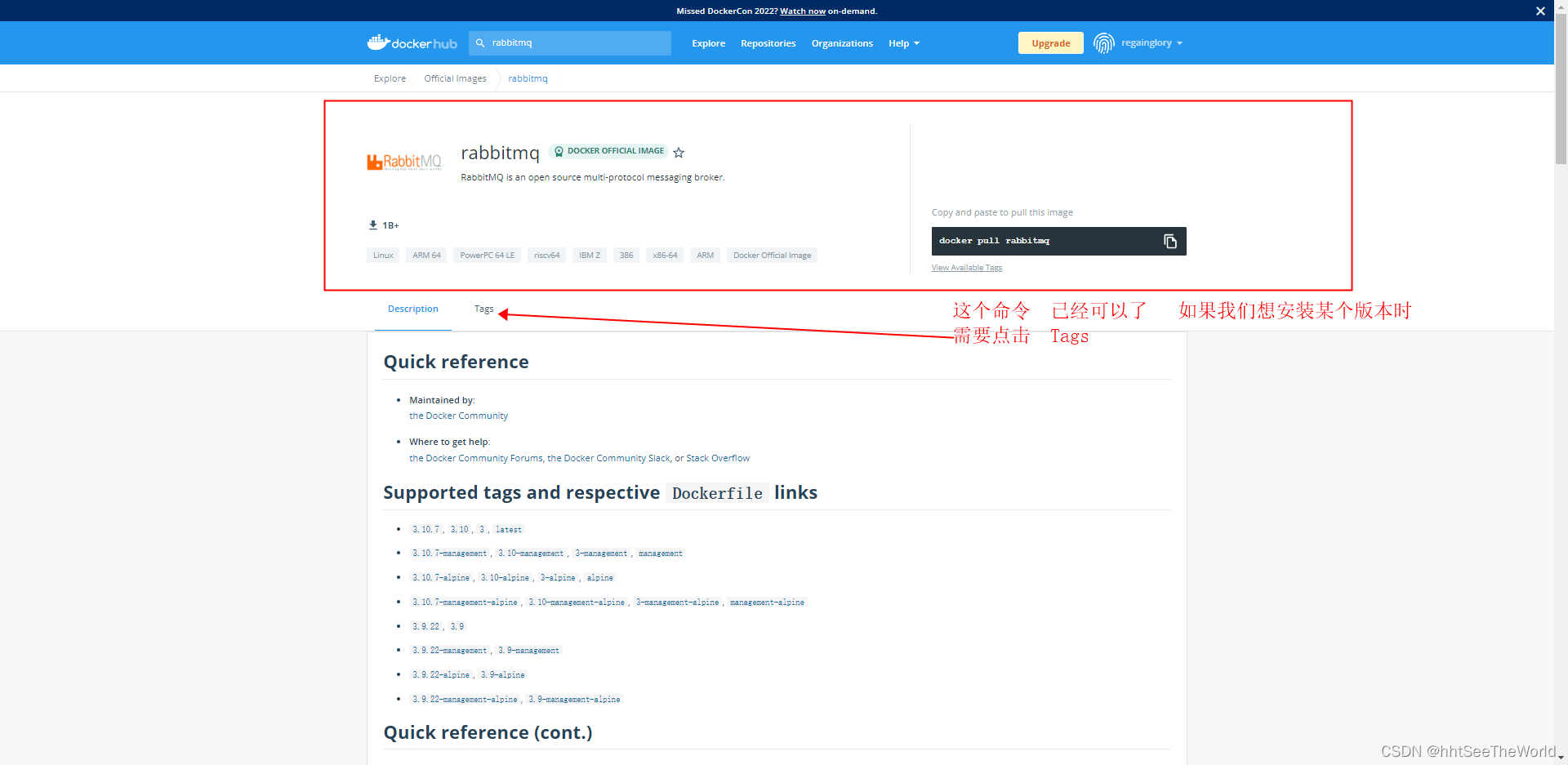The height and width of the screenshot is (765, 1568).
Task: Click the 3.10.7 tag link
Action: click(425, 530)
